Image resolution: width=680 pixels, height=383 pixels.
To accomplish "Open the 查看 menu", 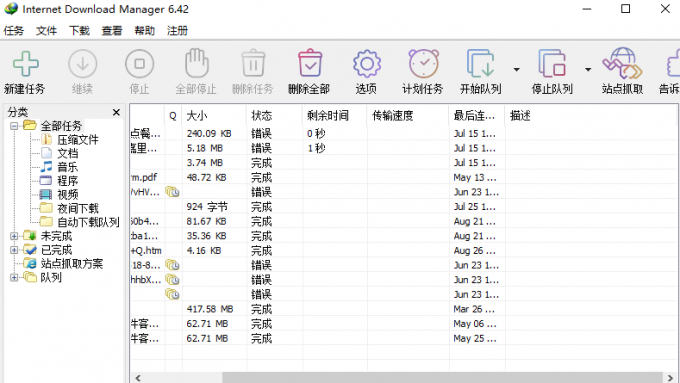I will [112, 31].
